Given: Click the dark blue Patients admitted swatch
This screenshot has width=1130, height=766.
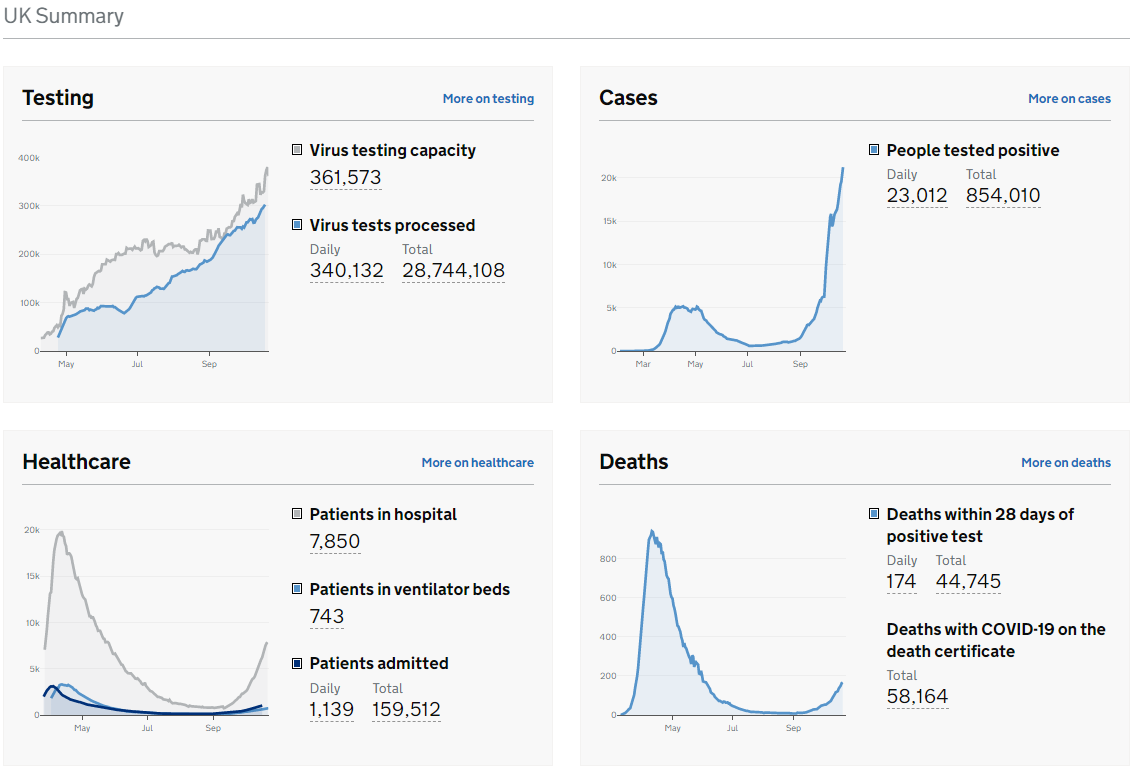Looking at the screenshot, I should [297, 663].
